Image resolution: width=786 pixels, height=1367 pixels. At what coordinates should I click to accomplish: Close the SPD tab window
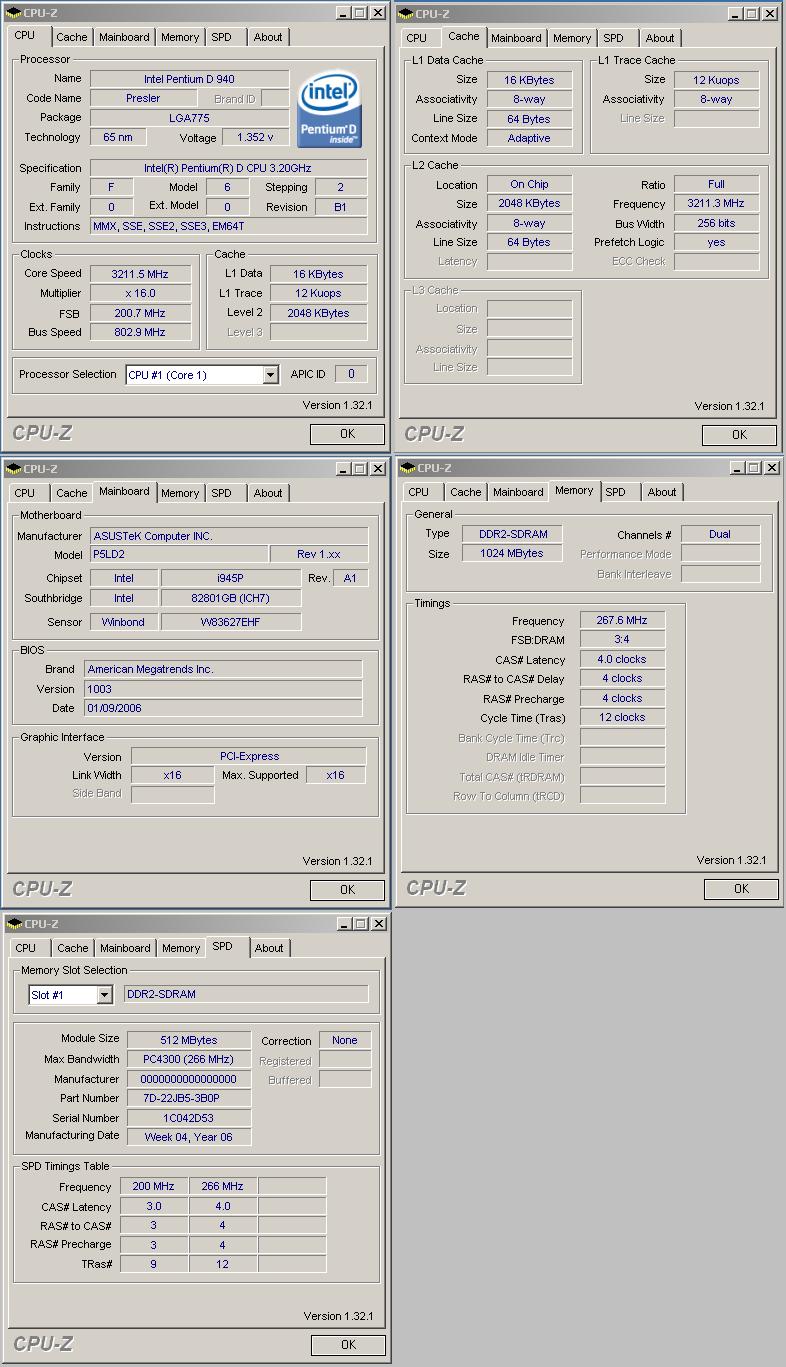pos(379,923)
